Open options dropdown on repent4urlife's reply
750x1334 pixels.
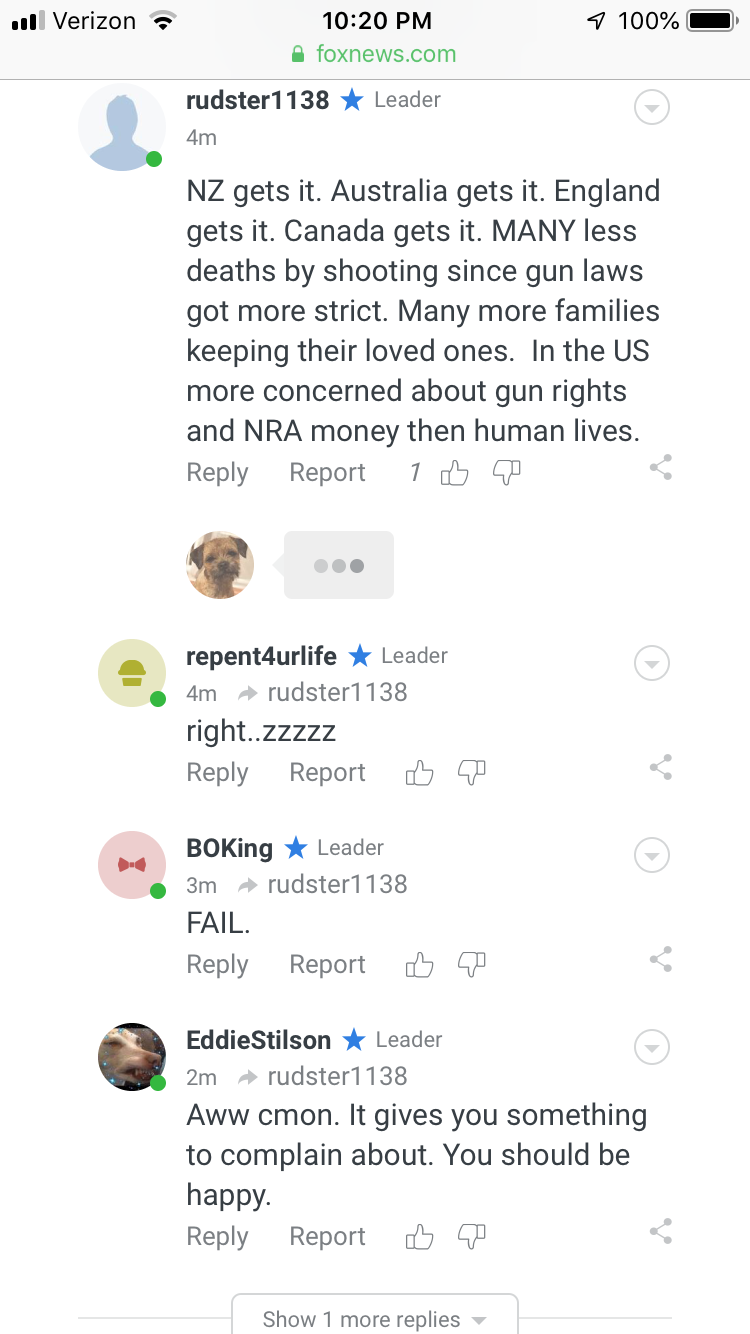pyautogui.click(x=652, y=663)
